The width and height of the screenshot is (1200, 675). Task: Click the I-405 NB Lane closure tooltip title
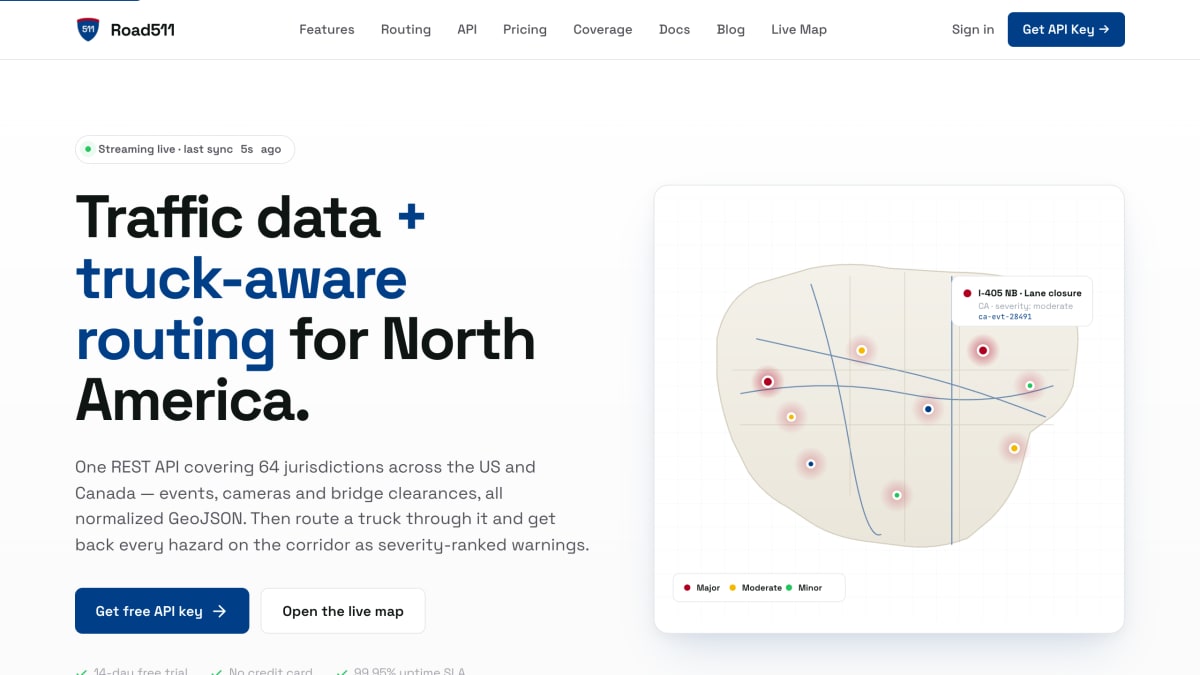(1030, 293)
